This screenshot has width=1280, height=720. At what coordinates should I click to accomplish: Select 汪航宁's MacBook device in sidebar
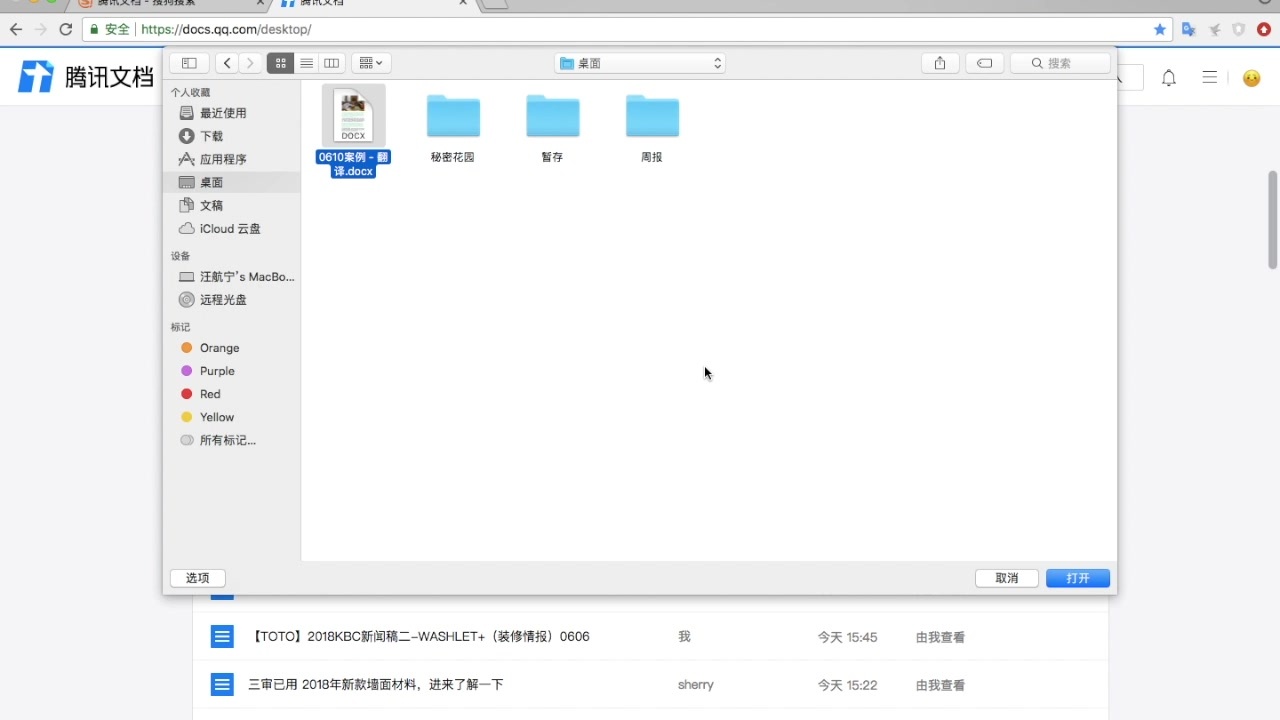coord(232,277)
